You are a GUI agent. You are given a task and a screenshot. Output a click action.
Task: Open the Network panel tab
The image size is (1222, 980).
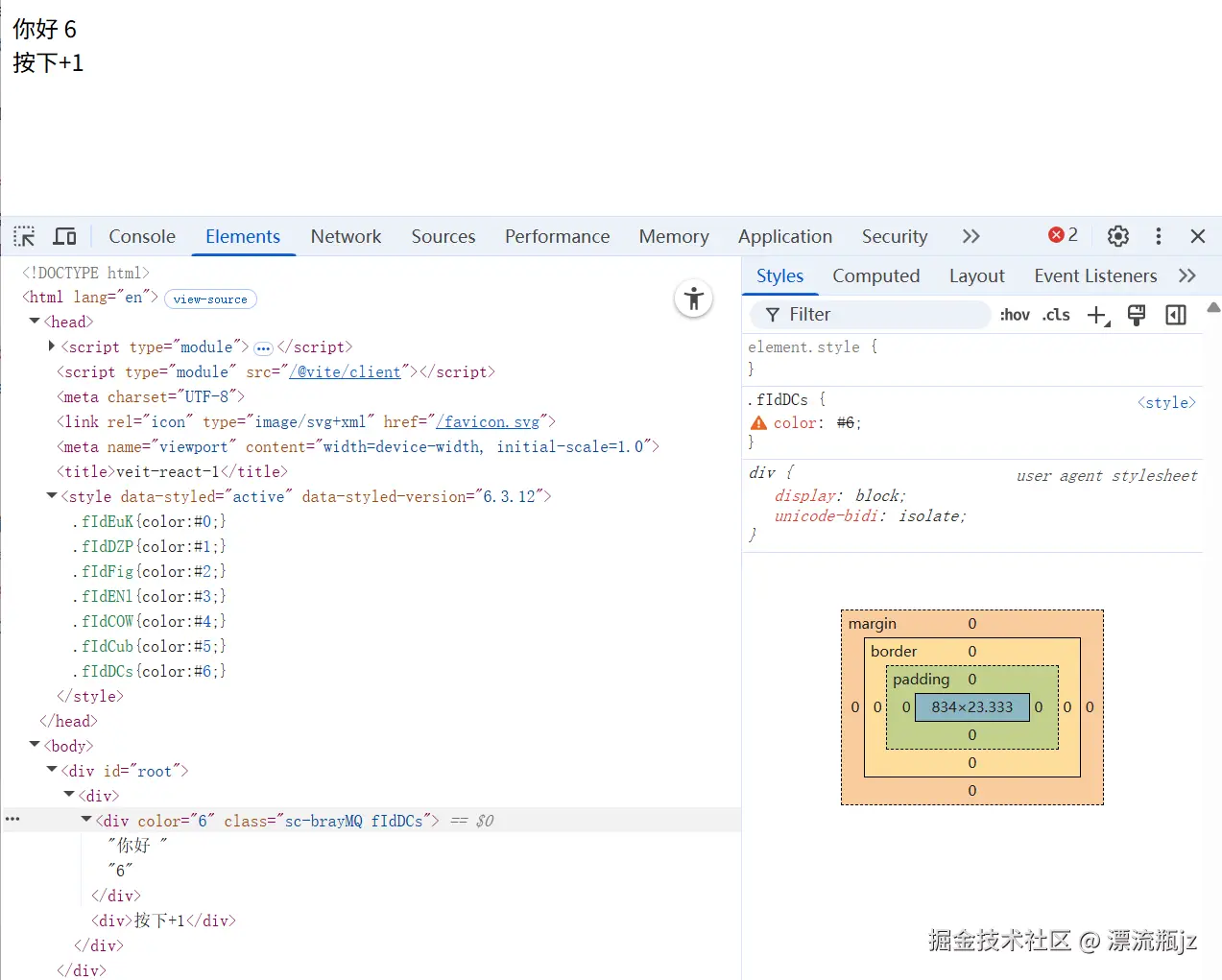(345, 236)
